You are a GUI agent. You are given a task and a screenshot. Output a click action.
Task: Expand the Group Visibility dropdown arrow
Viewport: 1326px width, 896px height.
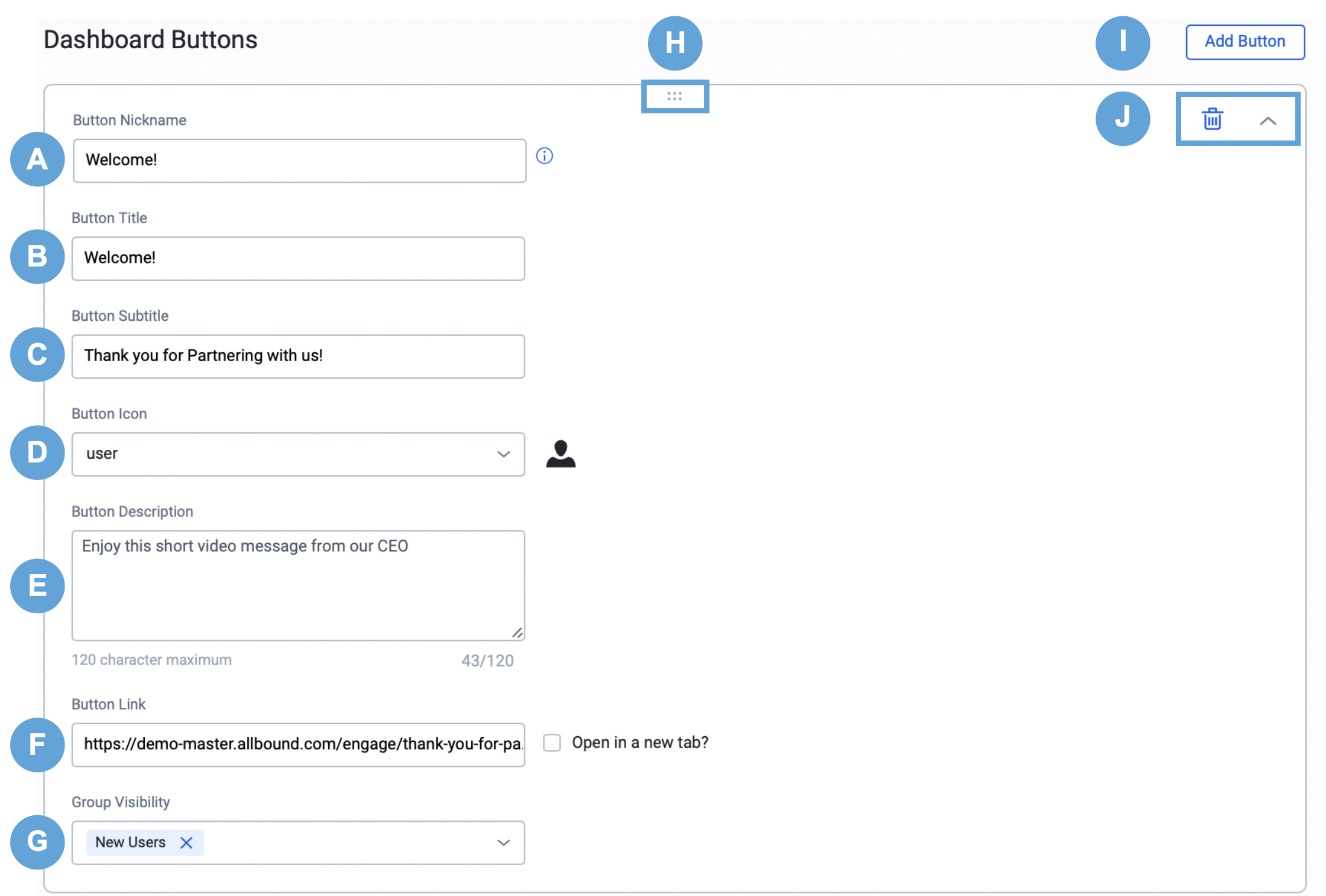point(503,842)
